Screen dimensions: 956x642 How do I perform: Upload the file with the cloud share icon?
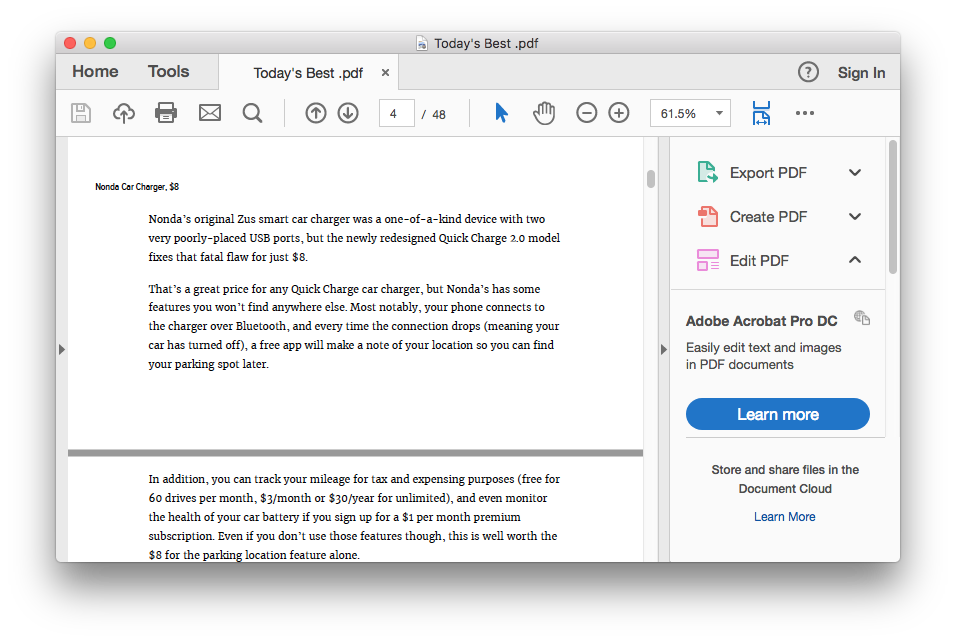123,113
